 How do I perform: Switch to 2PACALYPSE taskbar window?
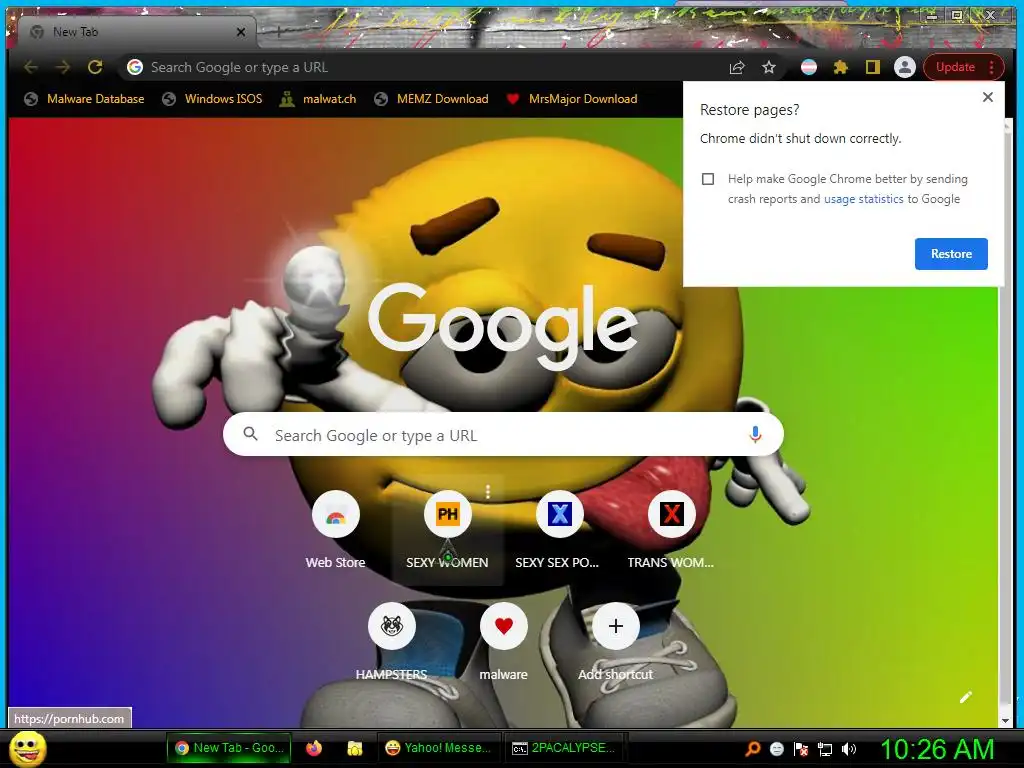click(x=563, y=748)
